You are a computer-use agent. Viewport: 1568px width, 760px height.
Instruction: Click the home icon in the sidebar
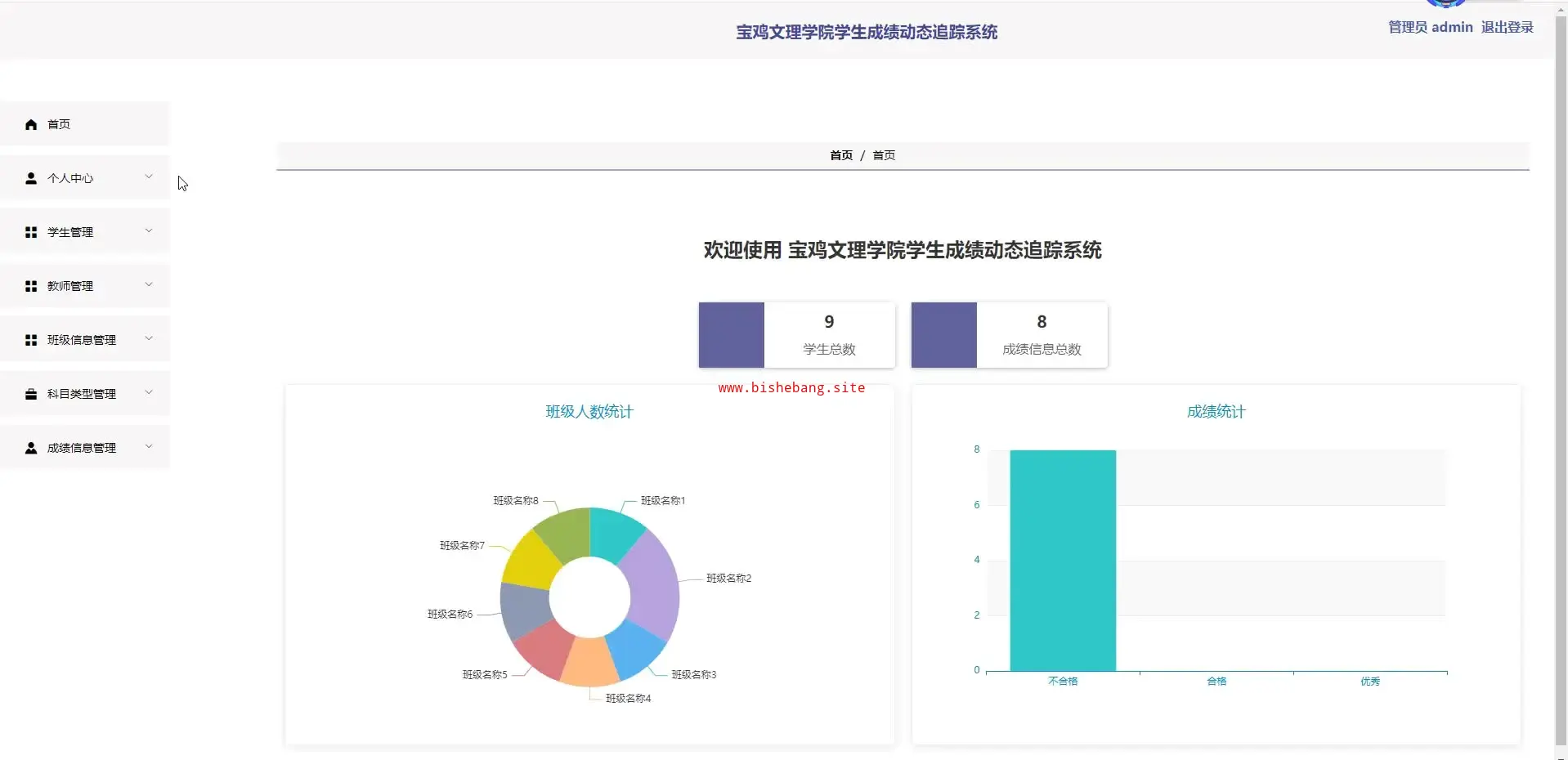pyautogui.click(x=31, y=124)
